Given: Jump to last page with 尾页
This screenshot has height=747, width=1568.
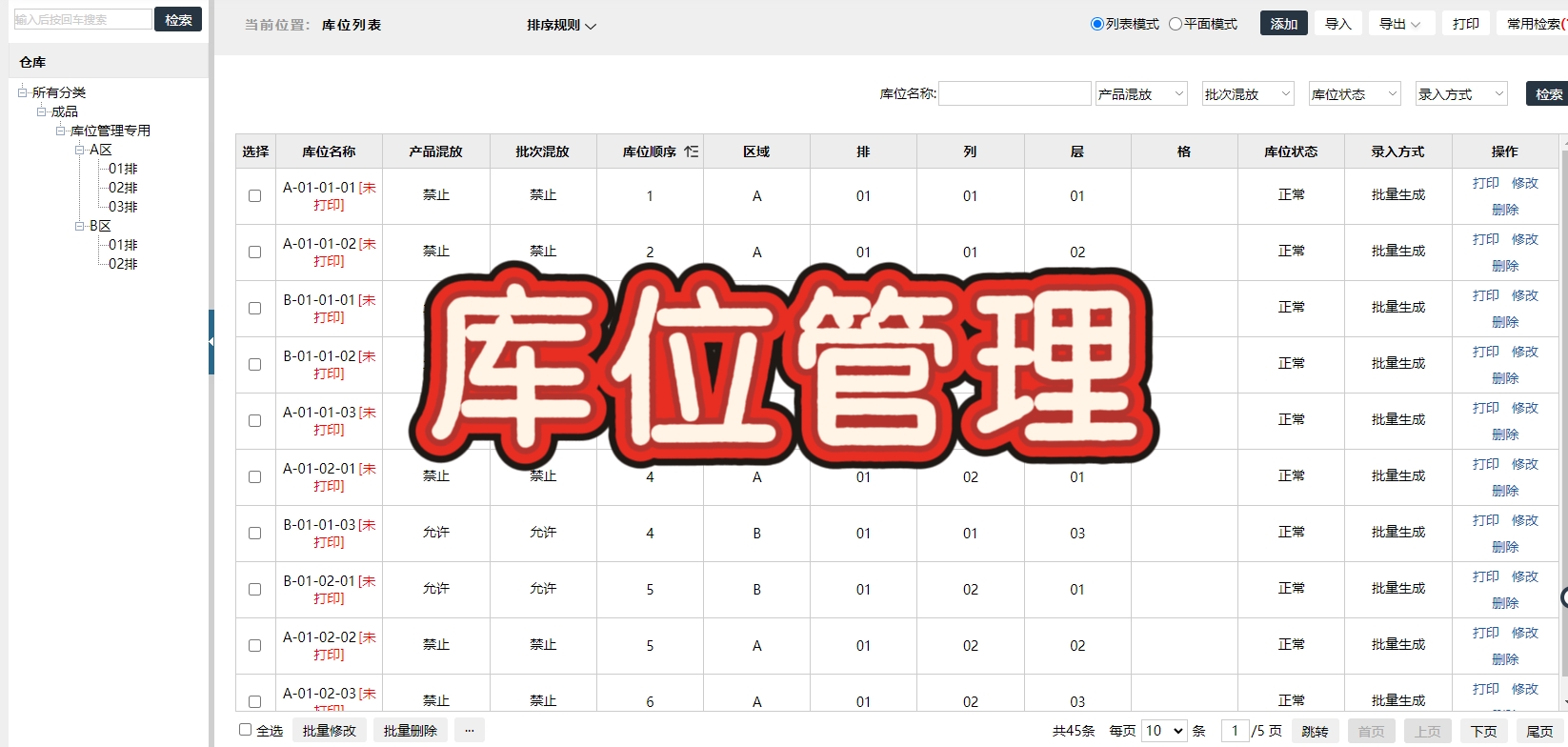Looking at the screenshot, I should point(1539,732).
